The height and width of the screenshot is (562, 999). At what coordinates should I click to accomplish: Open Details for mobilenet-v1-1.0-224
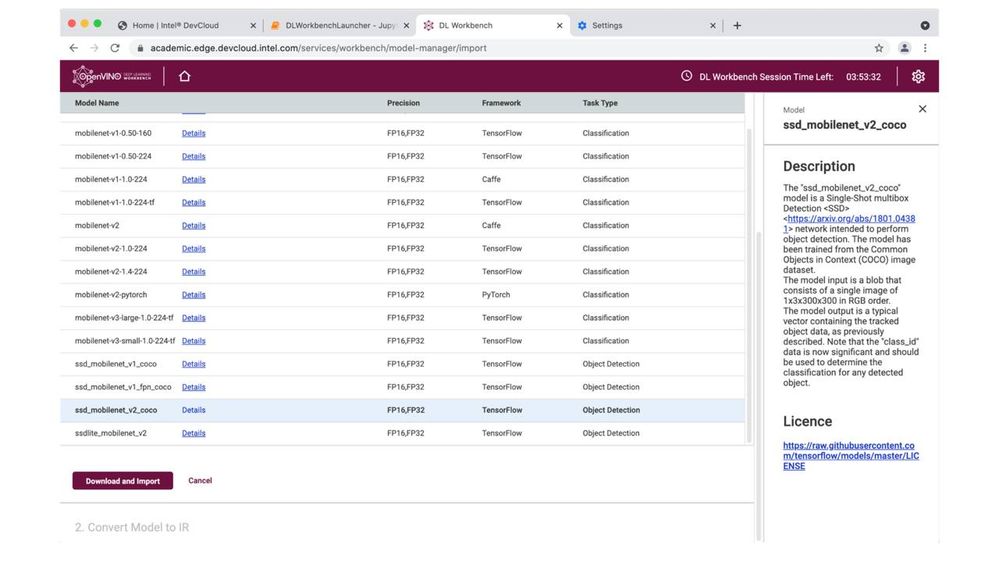pos(194,179)
